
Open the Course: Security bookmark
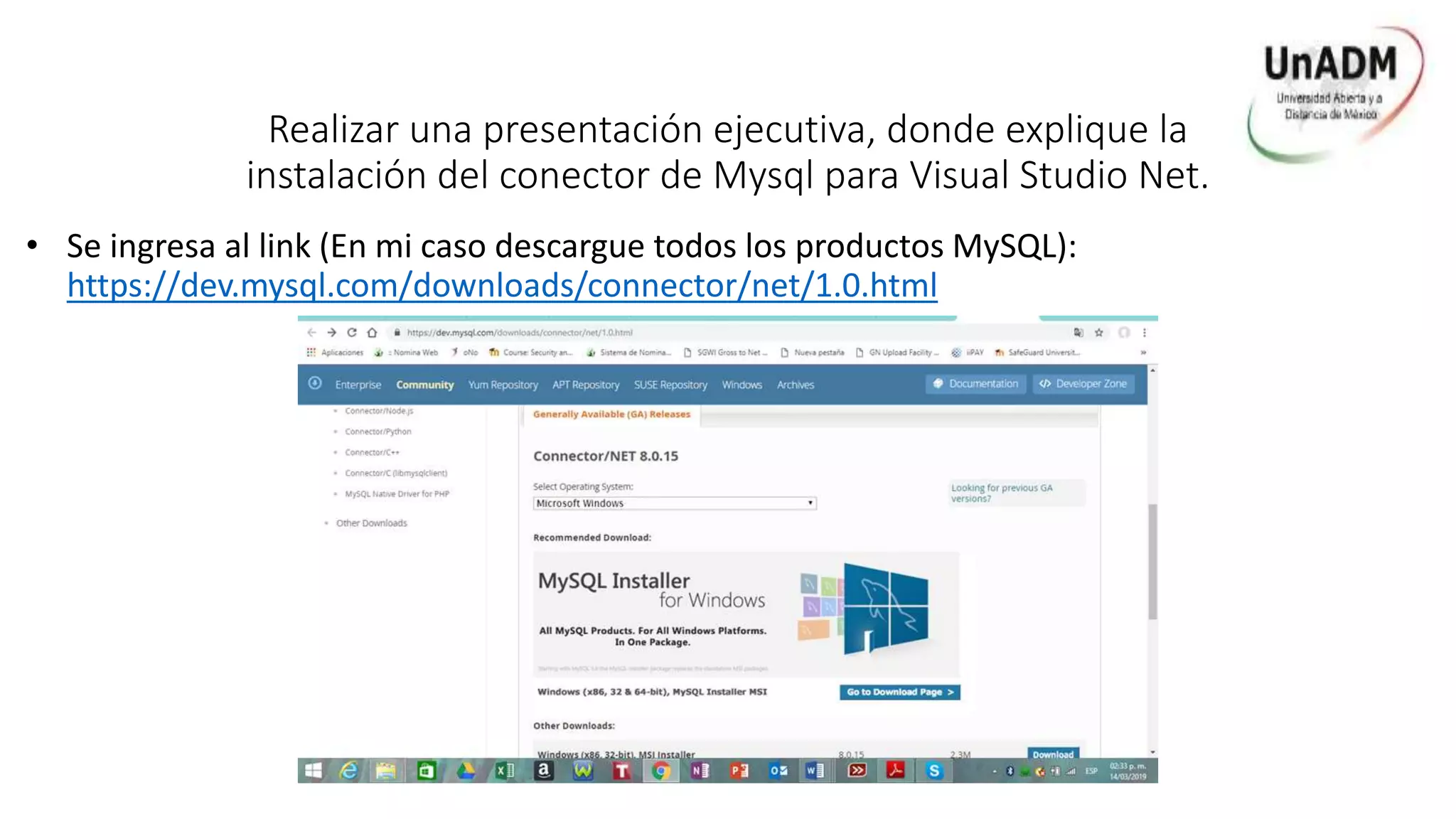click(x=530, y=352)
